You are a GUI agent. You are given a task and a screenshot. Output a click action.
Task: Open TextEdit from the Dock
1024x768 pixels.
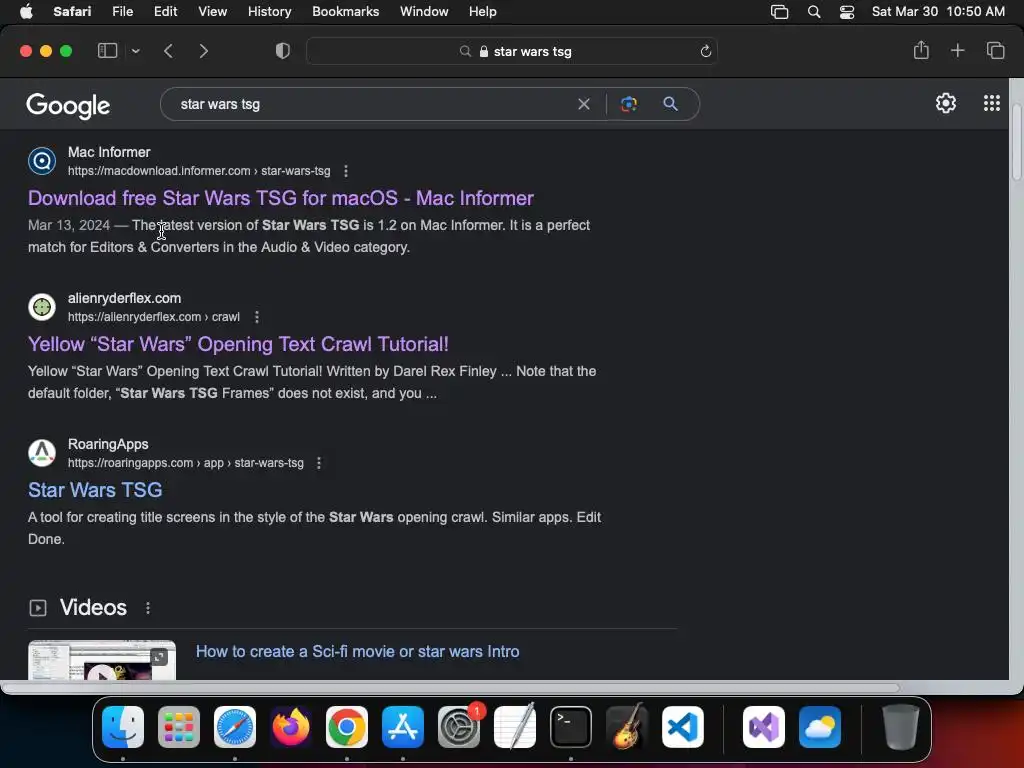click(x=515, y=727)
